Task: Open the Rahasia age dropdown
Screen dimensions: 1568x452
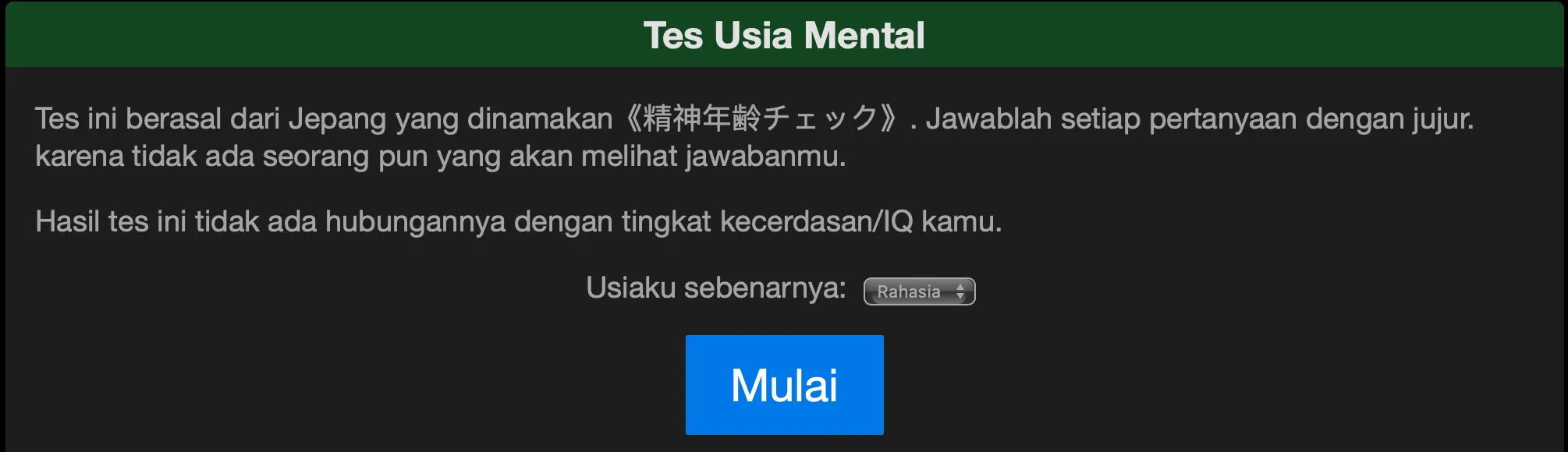Action: 919,291
